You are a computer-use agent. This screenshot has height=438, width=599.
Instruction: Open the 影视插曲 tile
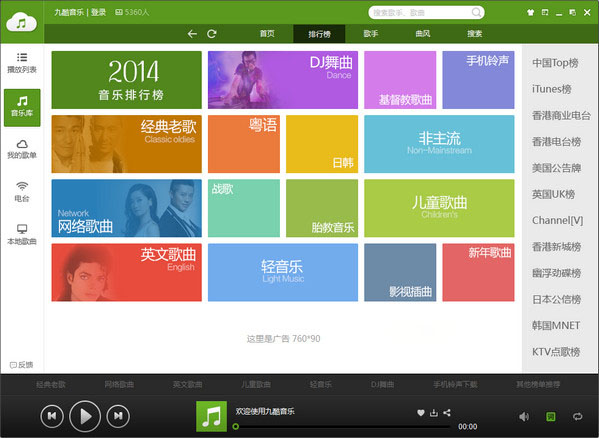coord(400,272)
